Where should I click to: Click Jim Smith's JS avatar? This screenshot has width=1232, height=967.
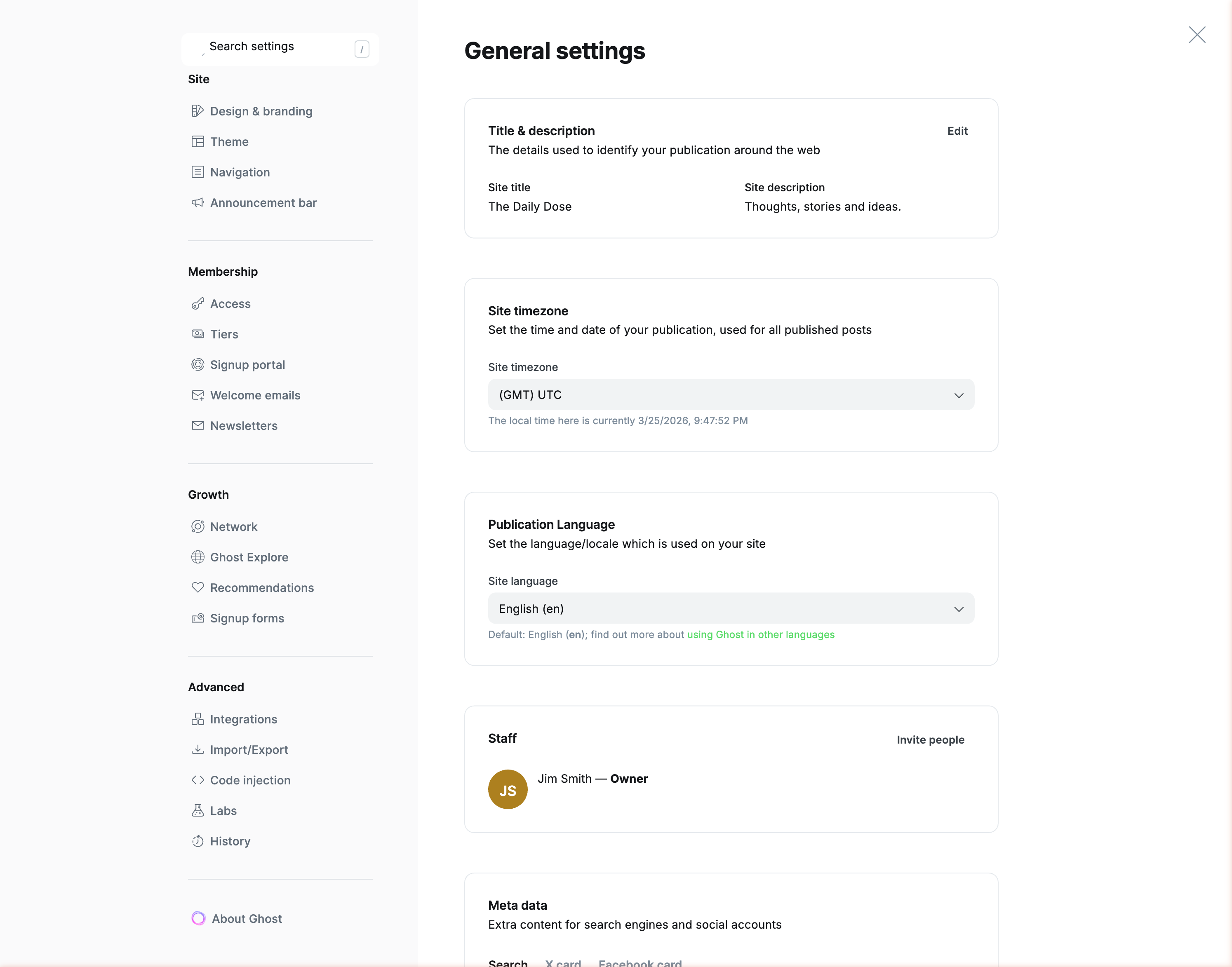point(507,790)
